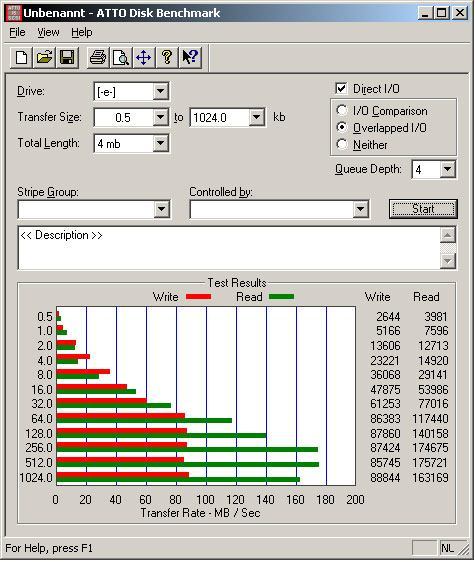475x562 pixels.
Task: Minimize the ATTO Disk Benchmark window
Action: point(425,13)
